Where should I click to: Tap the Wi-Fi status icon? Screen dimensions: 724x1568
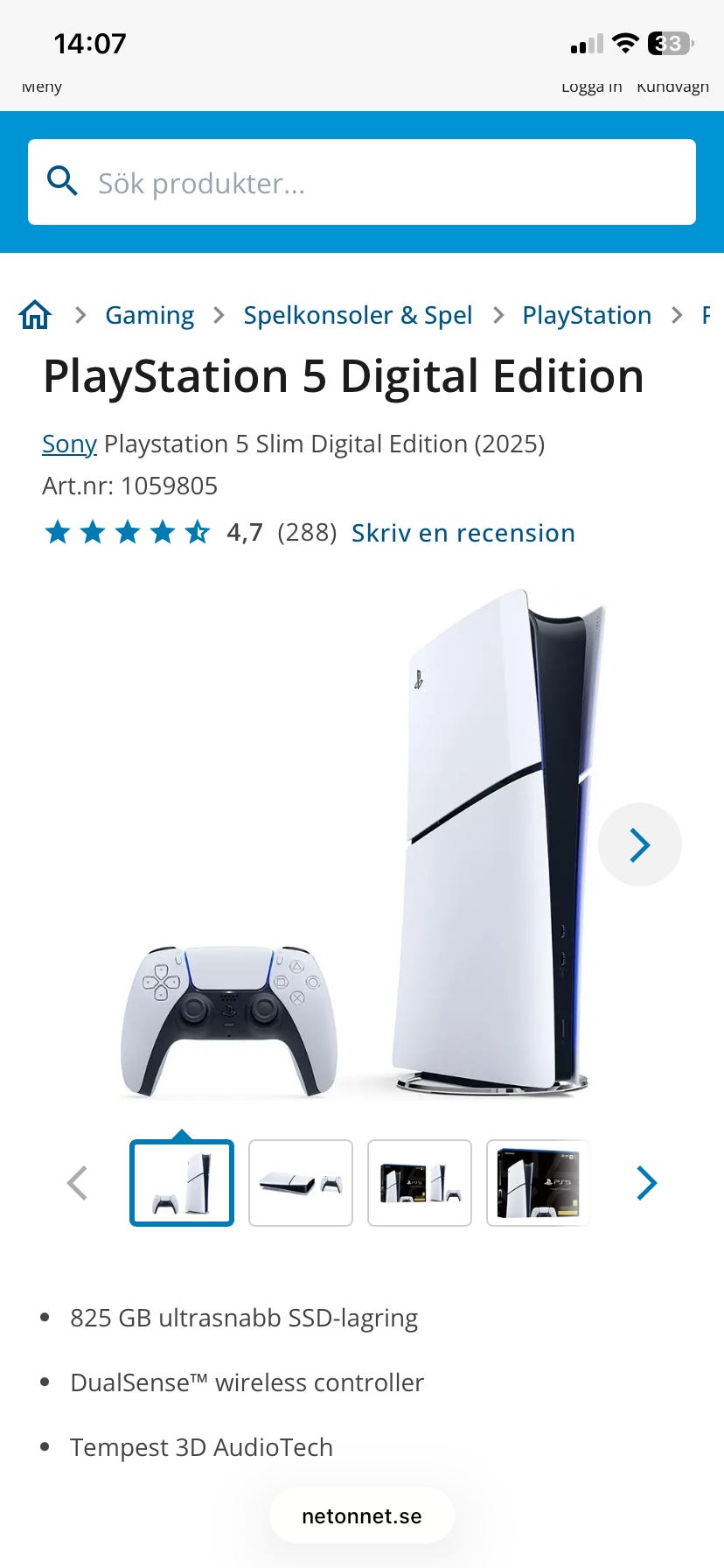coord(625,43)
